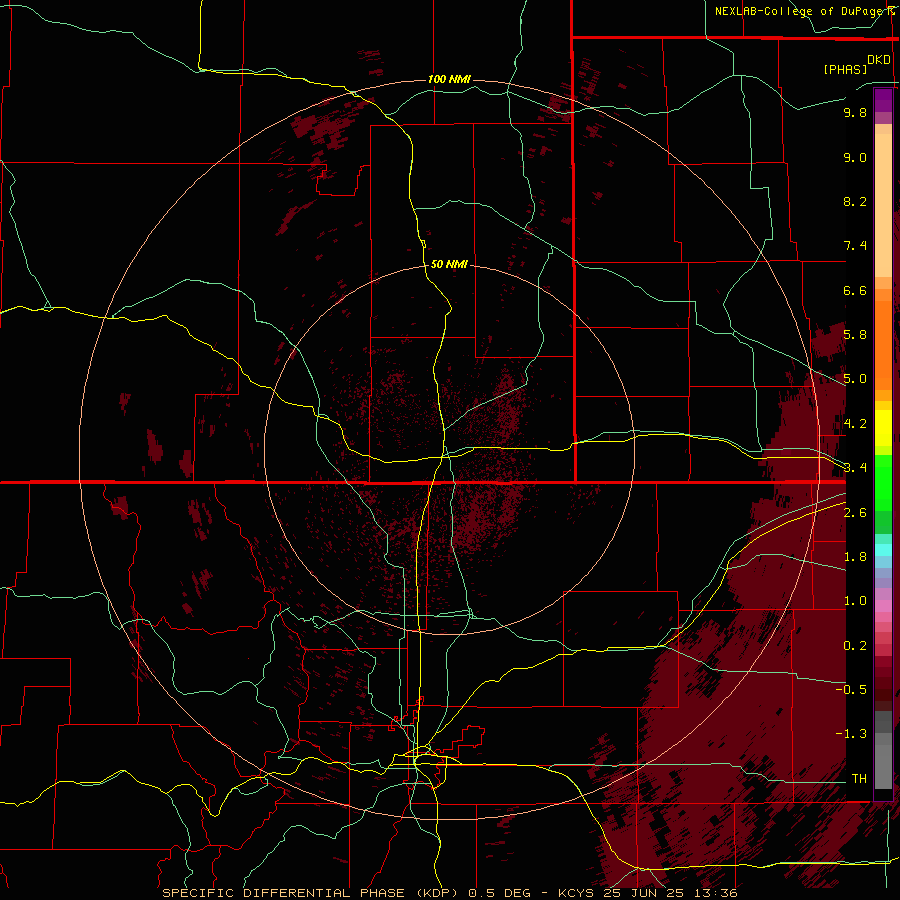Select the 9.8 value on the color scale
The height and width of the screenshot is (900, 900).
[x=855, y=112]
